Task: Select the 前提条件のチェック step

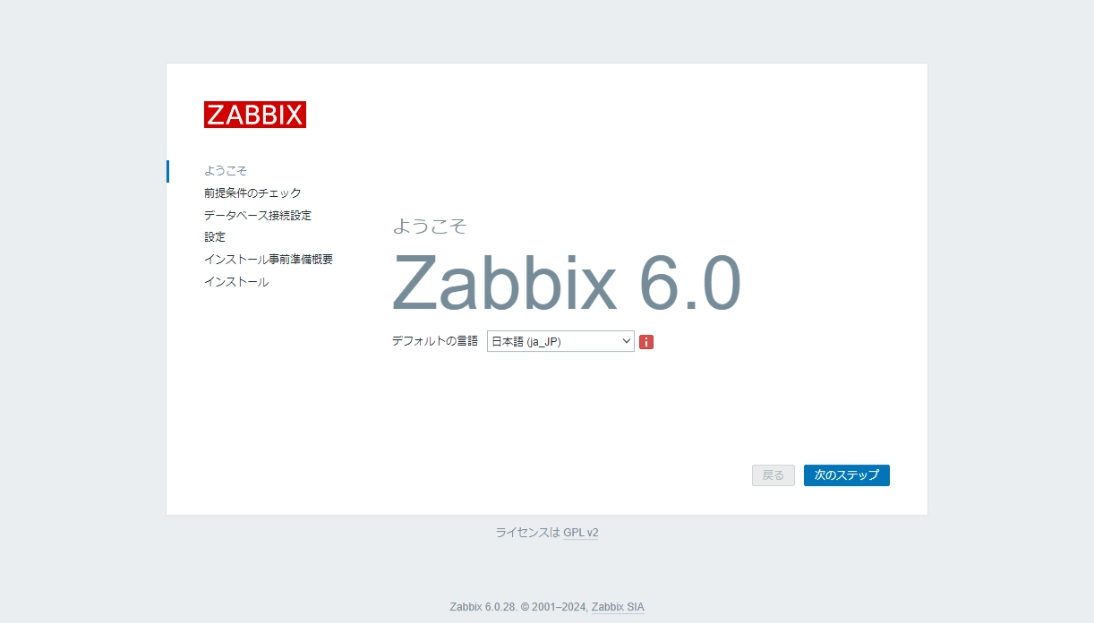Action: tap(253, 193)
